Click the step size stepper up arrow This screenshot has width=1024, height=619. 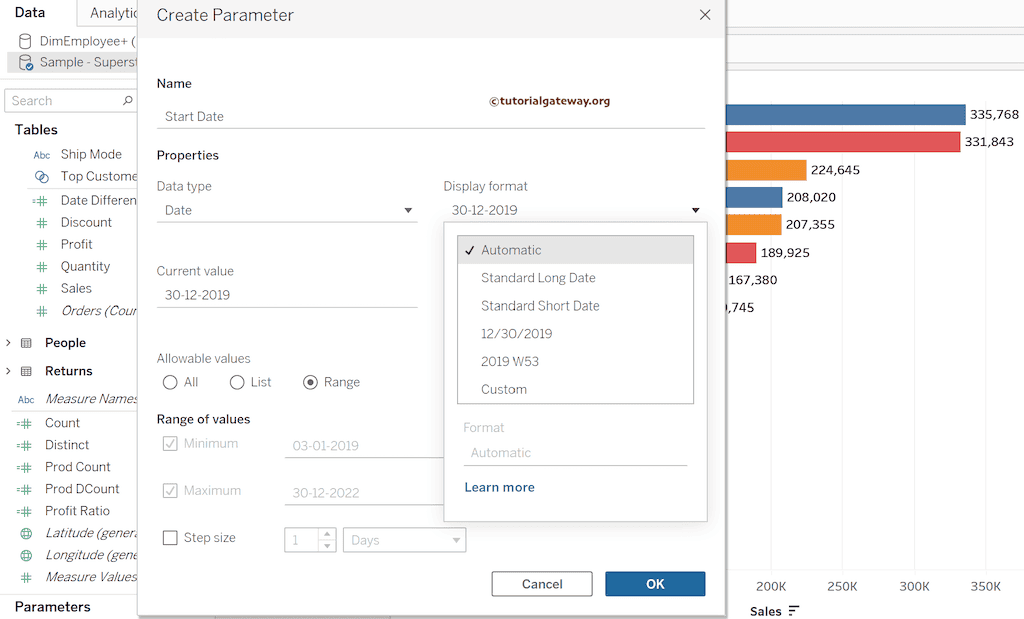tap(327, 532)
